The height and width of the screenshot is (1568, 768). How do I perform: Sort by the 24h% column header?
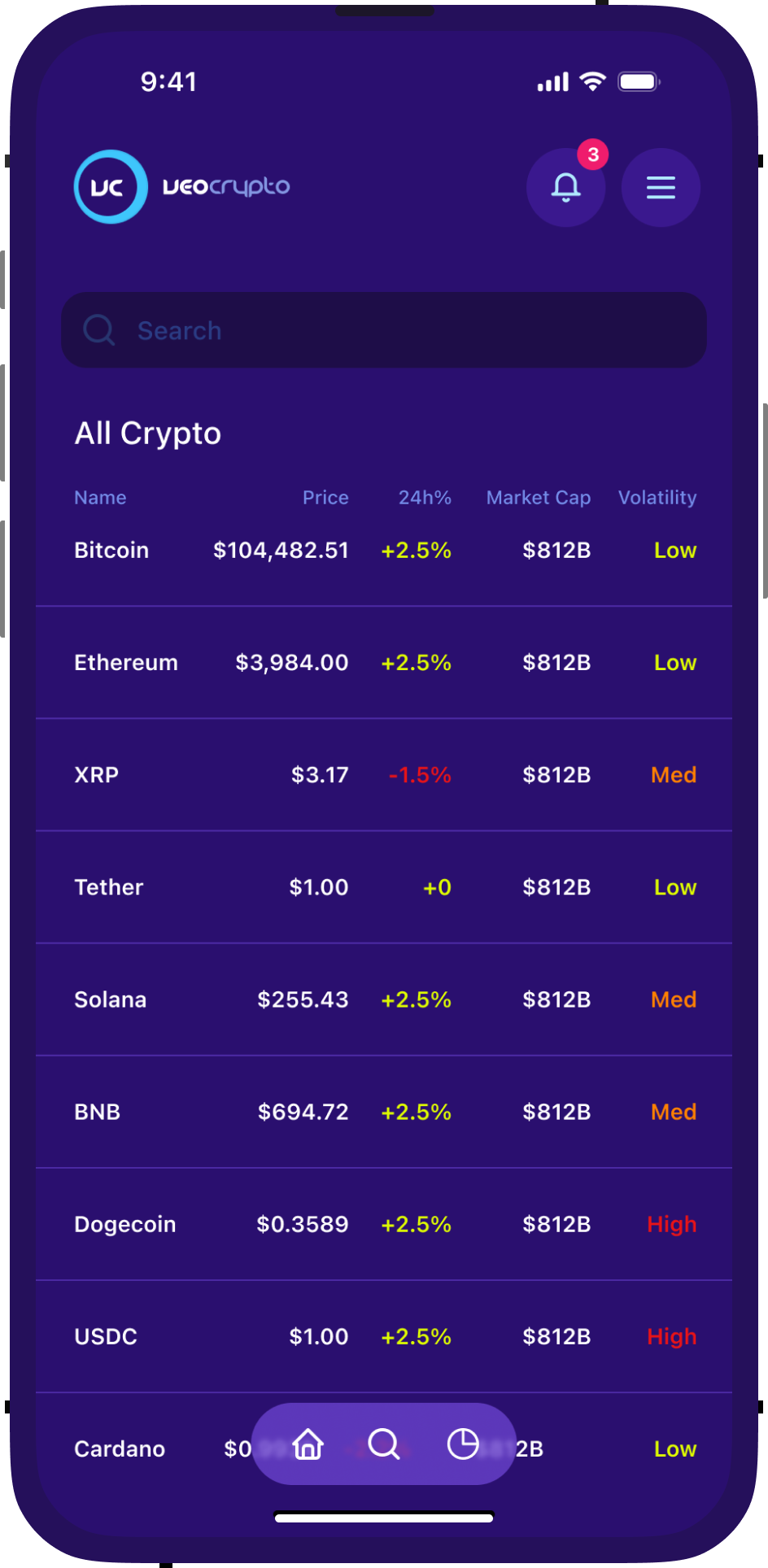pos(424,498)
